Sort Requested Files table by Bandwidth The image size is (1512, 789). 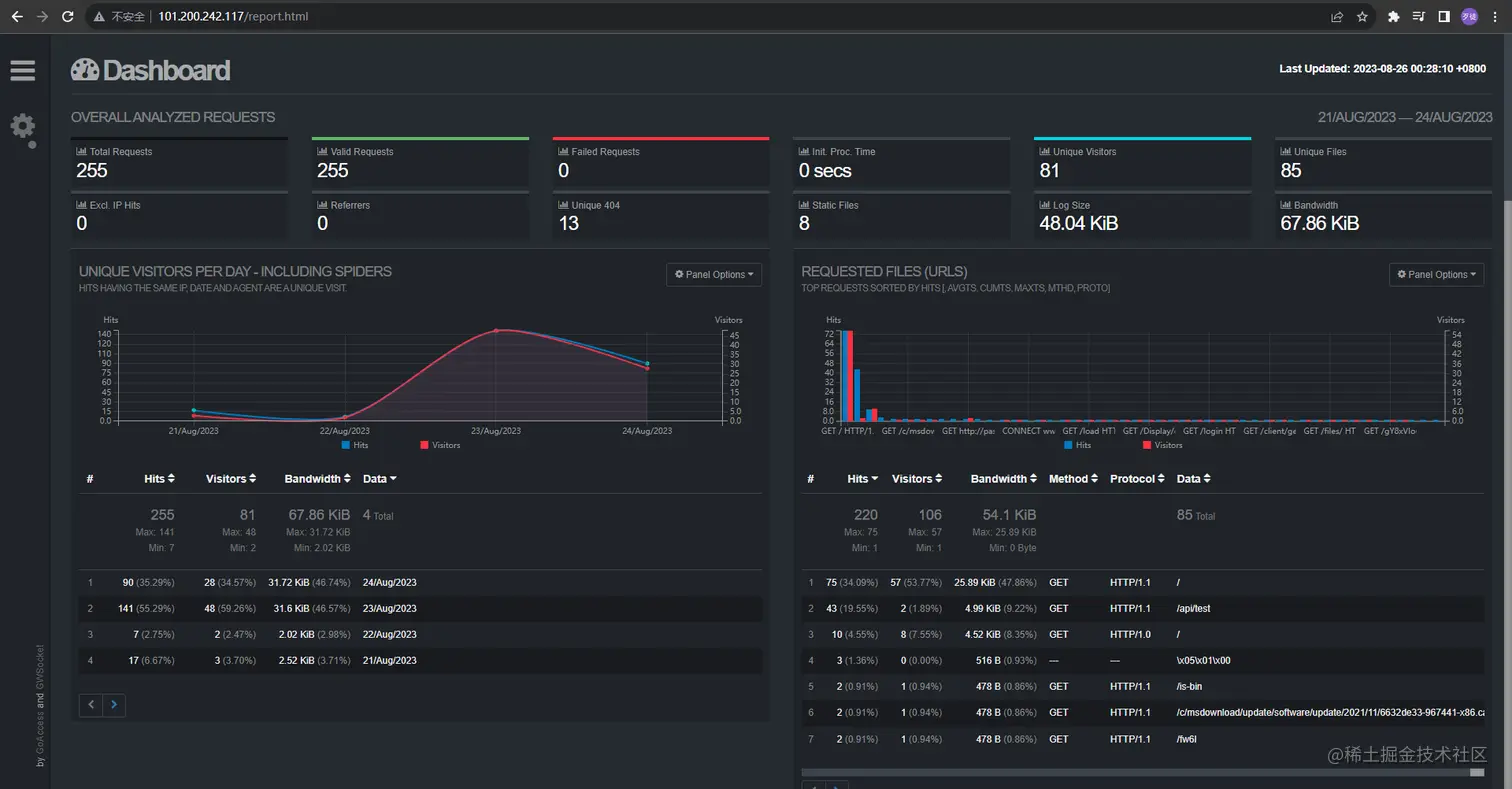1004,479
